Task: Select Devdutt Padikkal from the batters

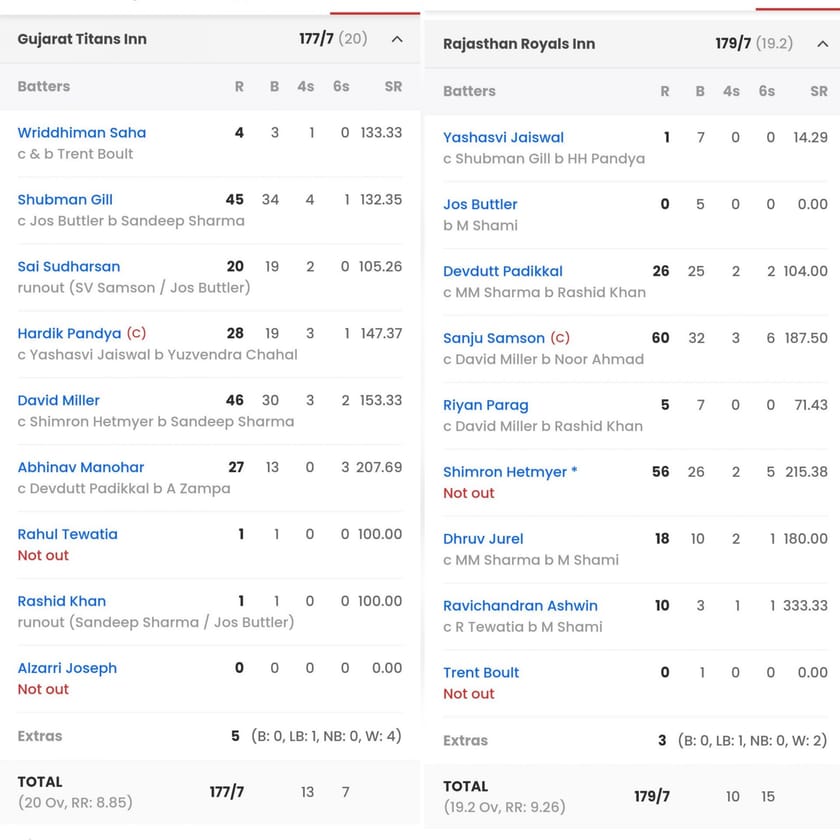Action: point(503,271)
